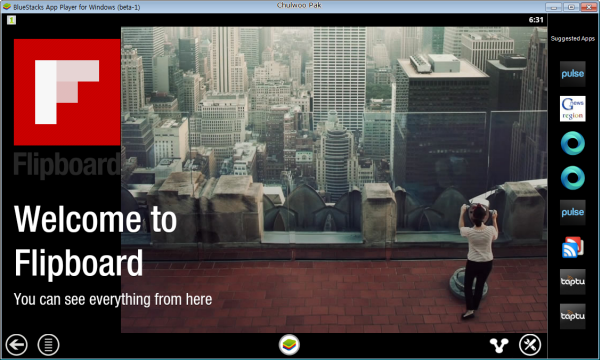Click the BlueStacks title bar icon
The width and height of the screenshot is (600, 360).
[x=7, y=7]
